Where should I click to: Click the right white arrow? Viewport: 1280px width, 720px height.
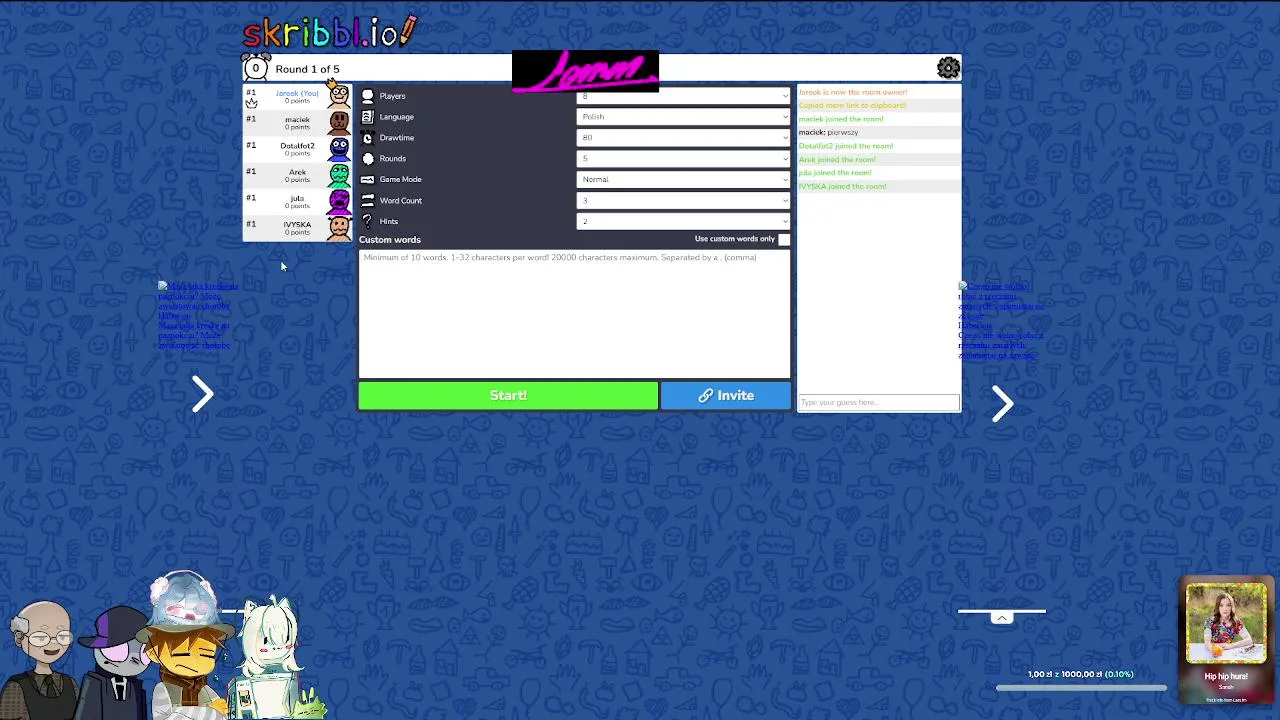pyautogui.click(x=1003, y=403)
